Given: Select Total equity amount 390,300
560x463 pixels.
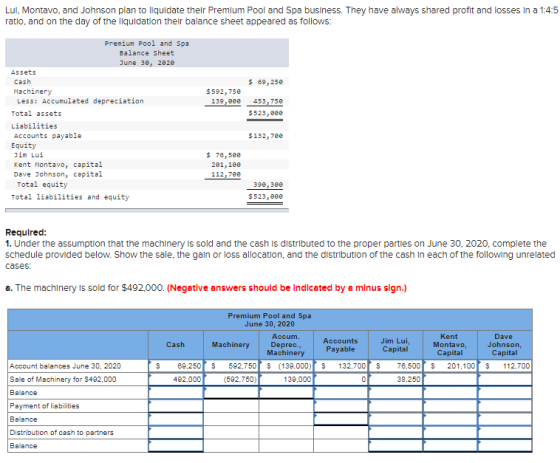Looking at the screenshot, I should tap(268, 184).
